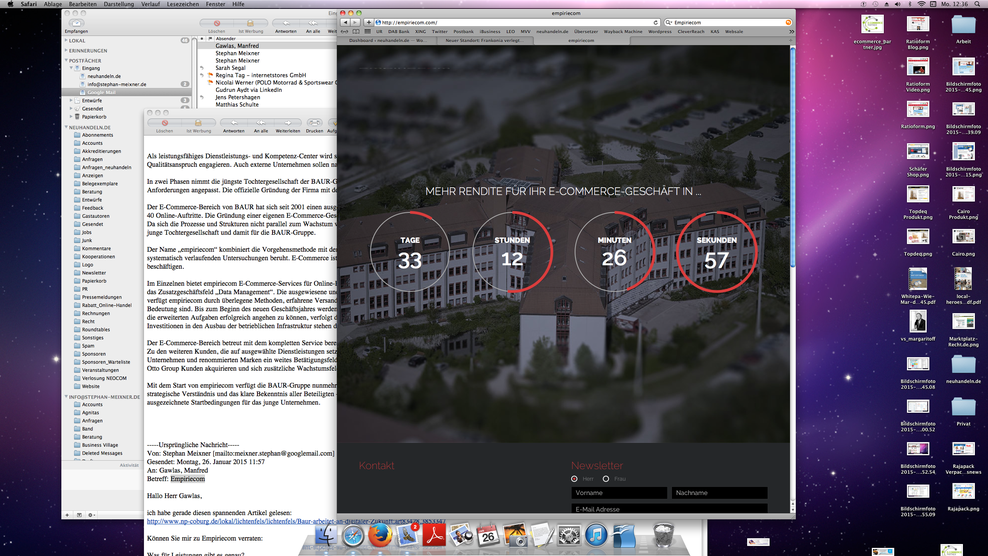Screen dimensions: 988x556
Task: Open Preview app in the Dock
Action: click(x=461, y=535)
